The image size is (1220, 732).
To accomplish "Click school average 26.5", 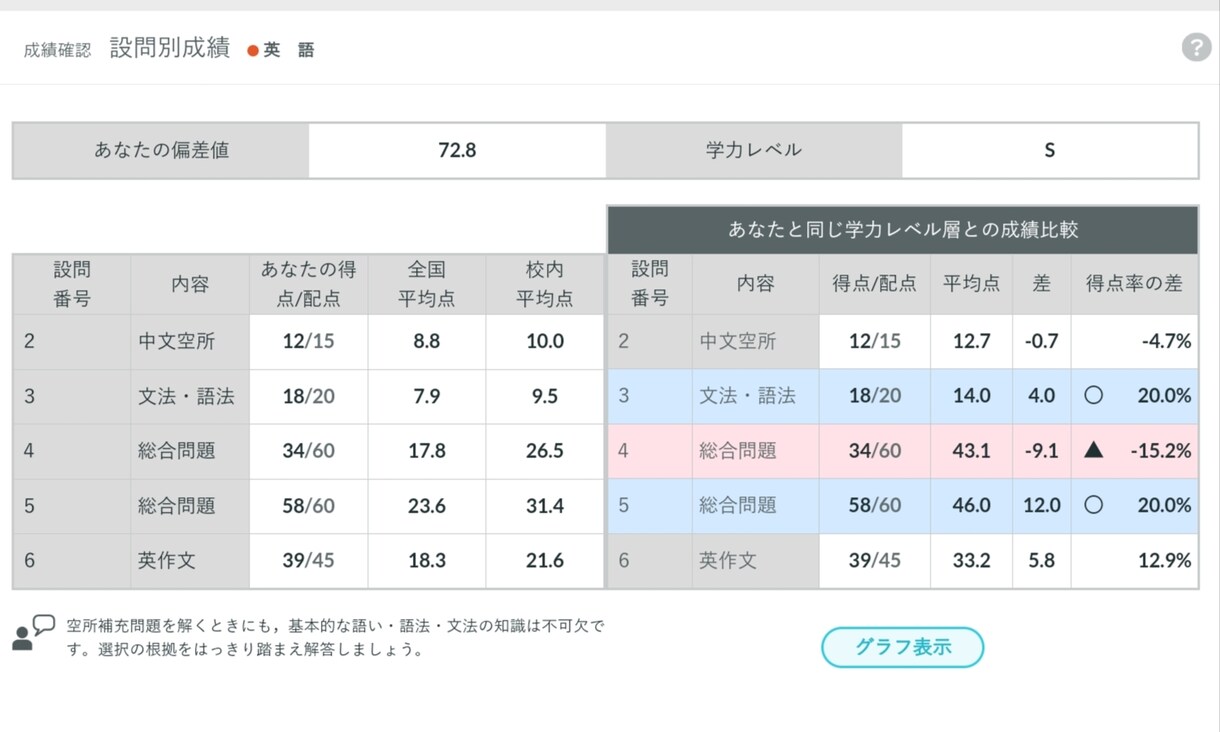I will (x=545, y=451).
